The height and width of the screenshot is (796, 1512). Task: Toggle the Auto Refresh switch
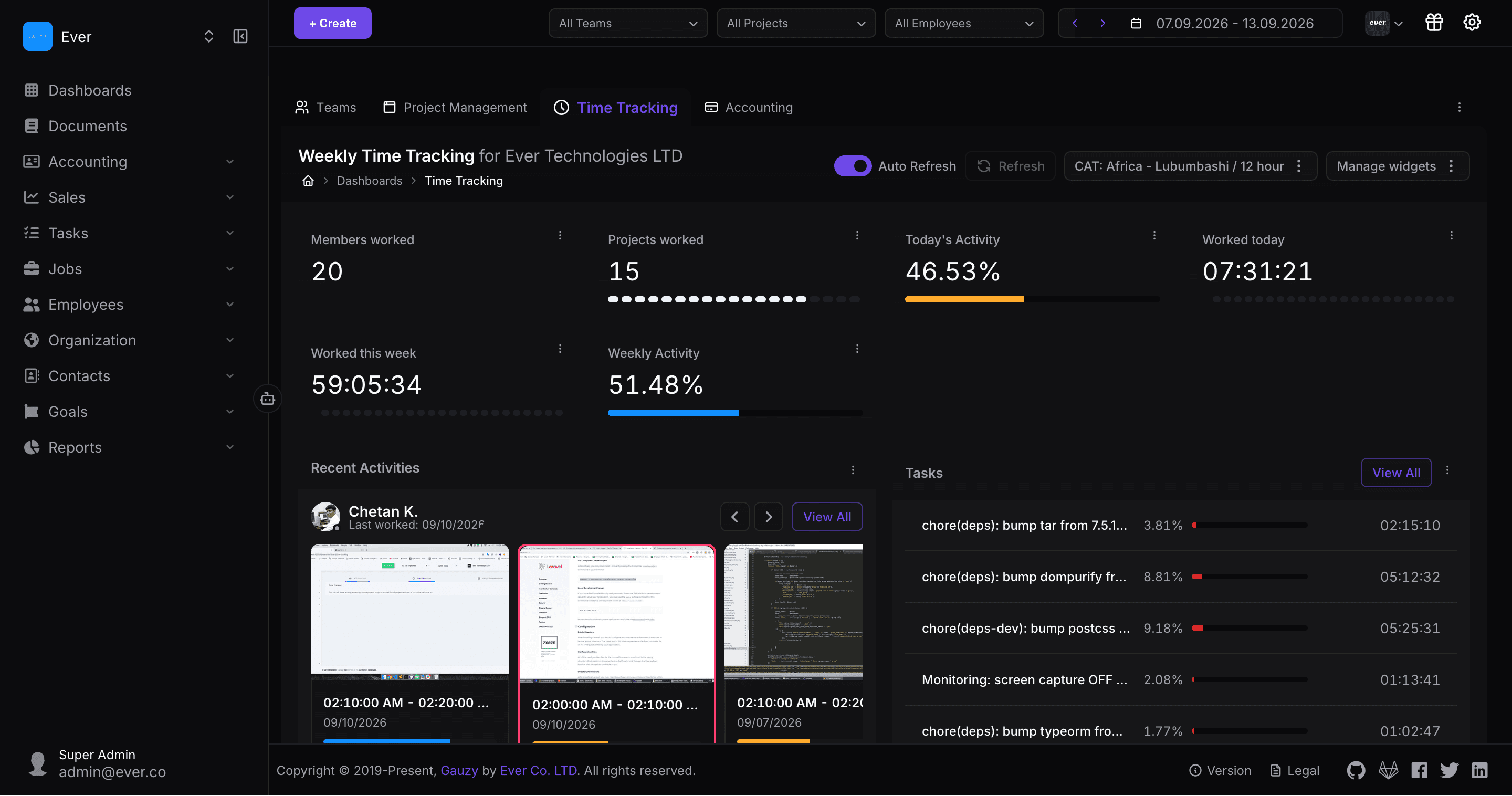852,166
